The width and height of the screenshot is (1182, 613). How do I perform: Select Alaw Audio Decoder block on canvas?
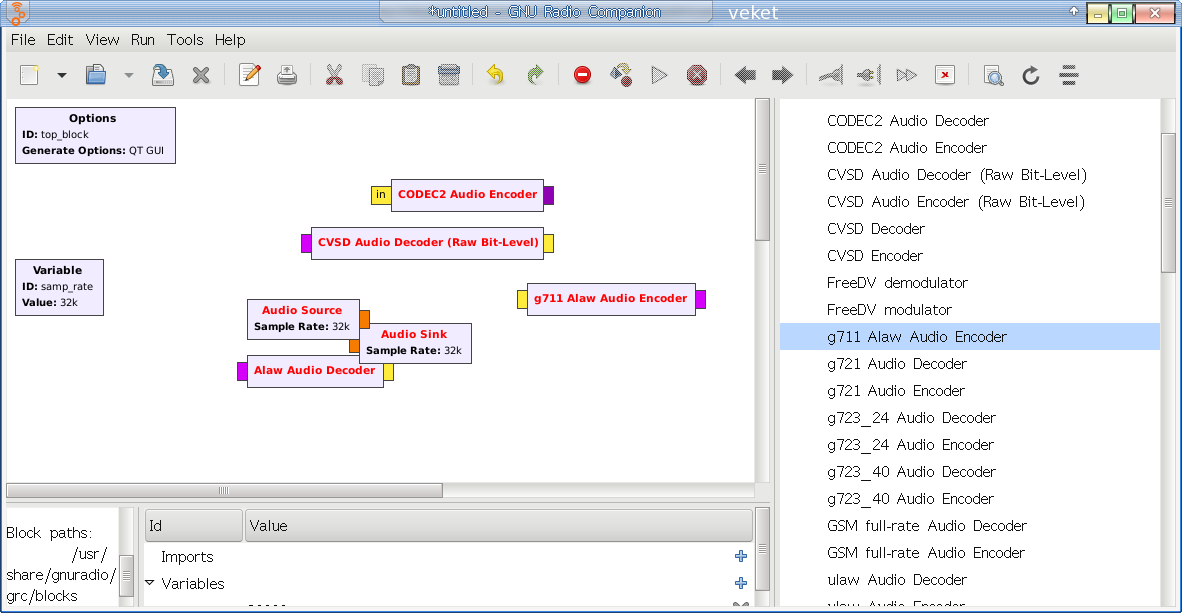(315, 371)
